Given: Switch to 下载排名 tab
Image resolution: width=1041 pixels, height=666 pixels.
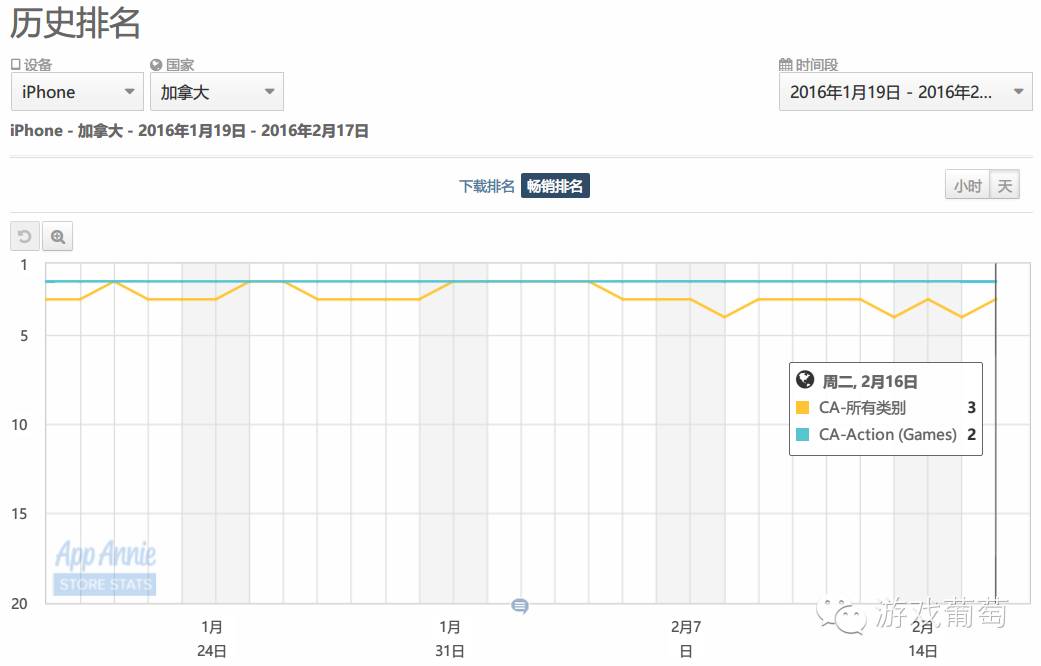Looking at the screenshot, I should [x=487, y=186].
